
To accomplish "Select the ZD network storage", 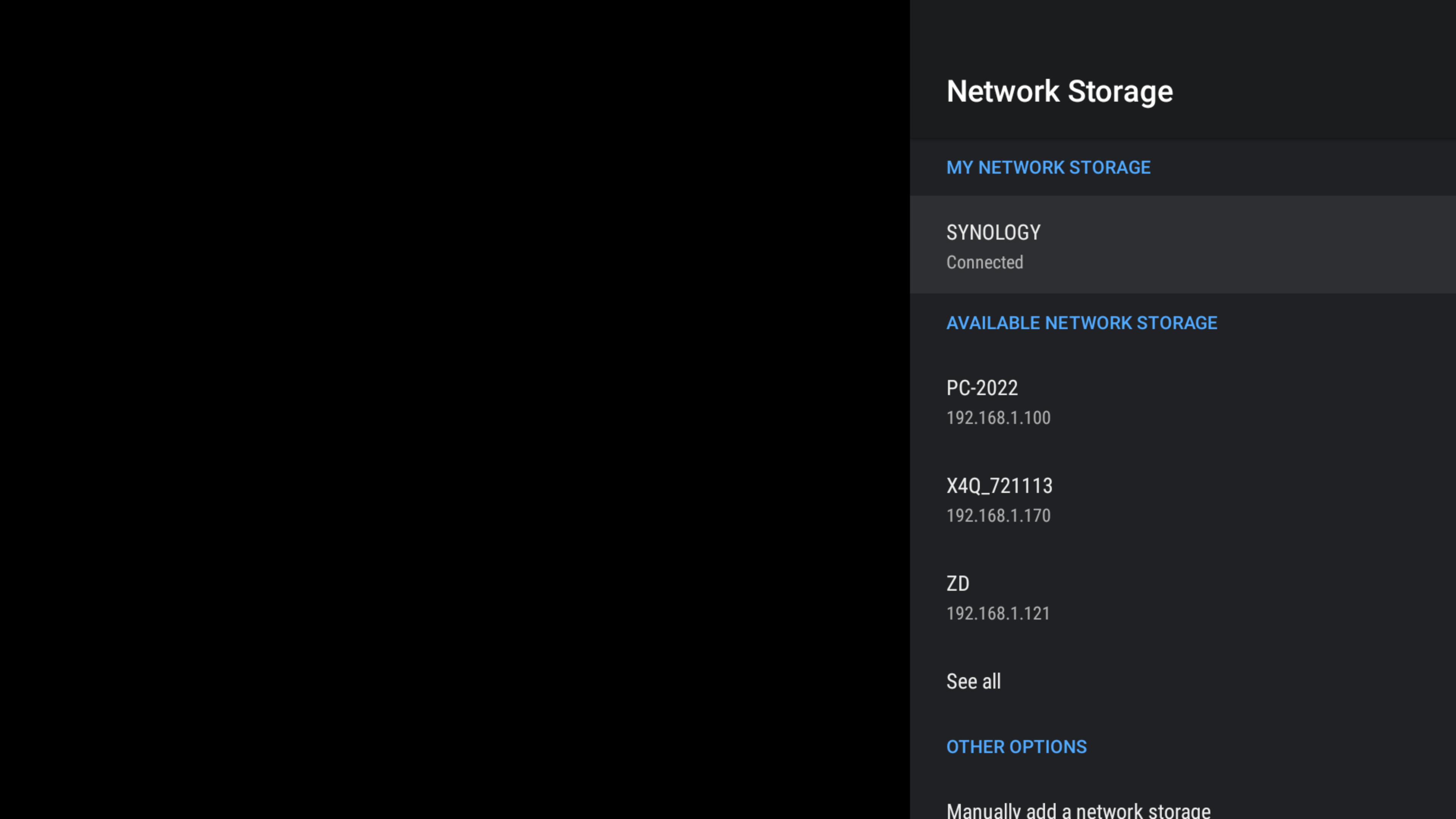I will [x=957, y=584].
